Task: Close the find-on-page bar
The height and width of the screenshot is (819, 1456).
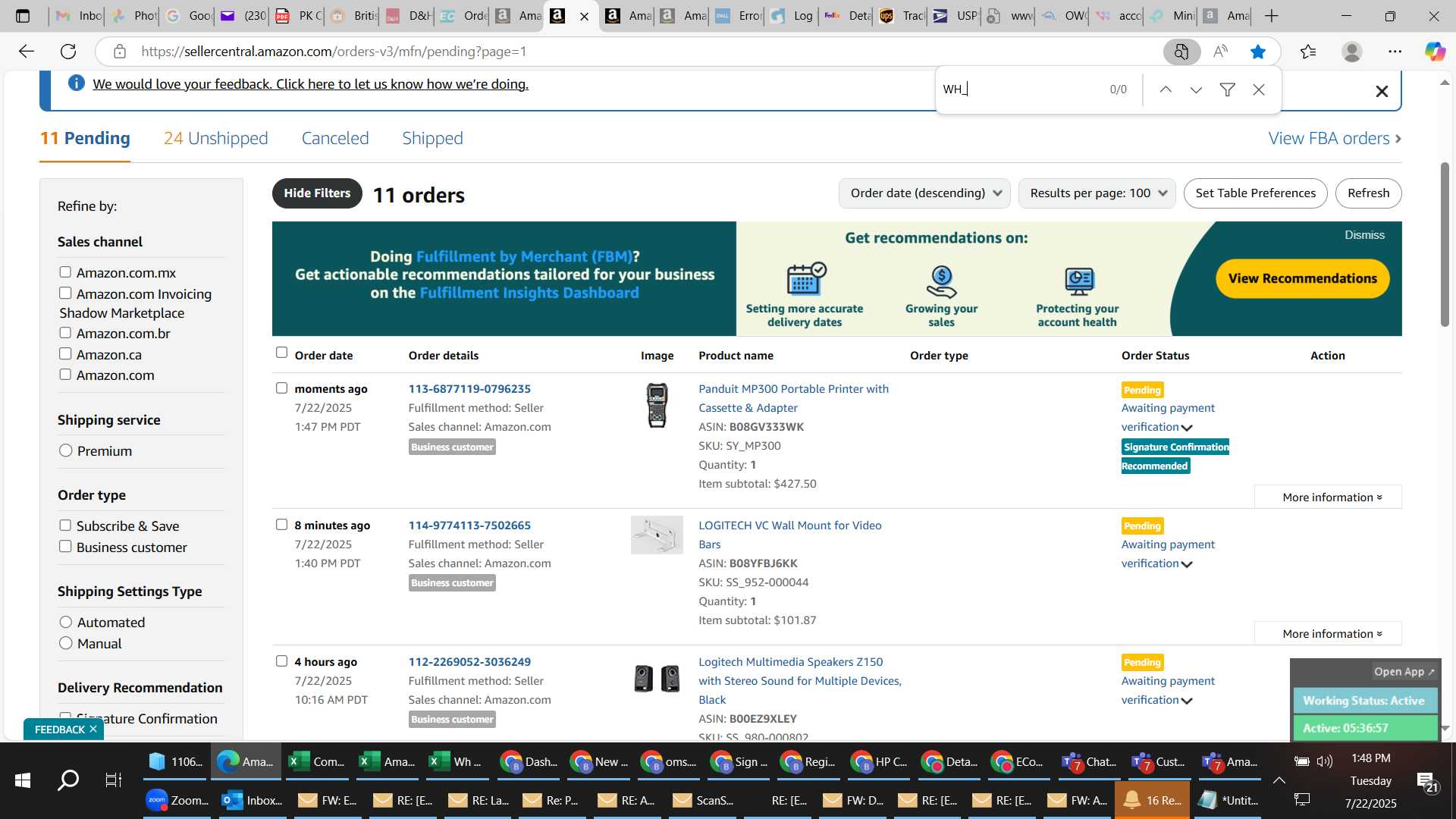Action: pos(1259,89)
